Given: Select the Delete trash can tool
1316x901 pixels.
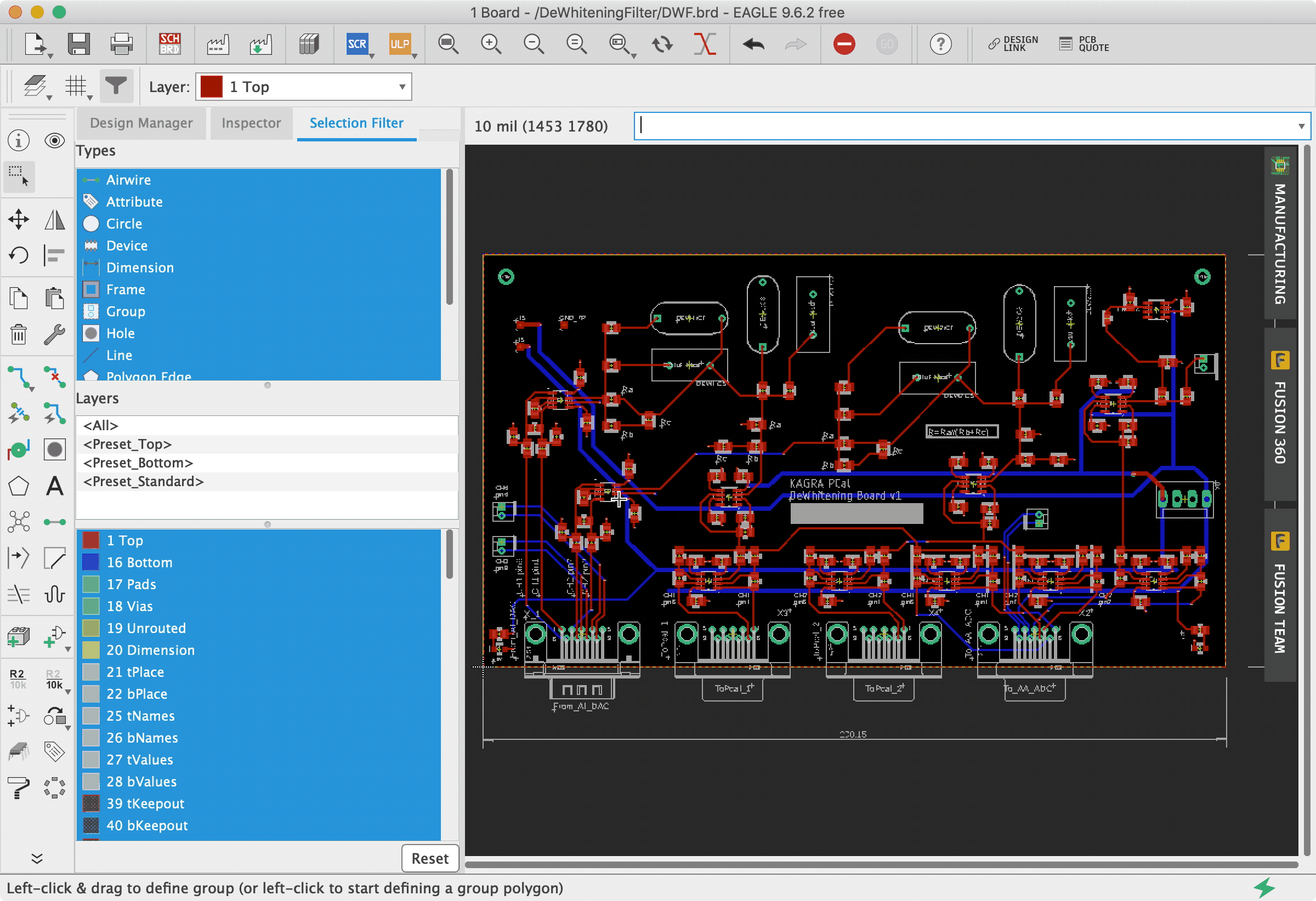Looking at the screenshot, I should (19, 334).
